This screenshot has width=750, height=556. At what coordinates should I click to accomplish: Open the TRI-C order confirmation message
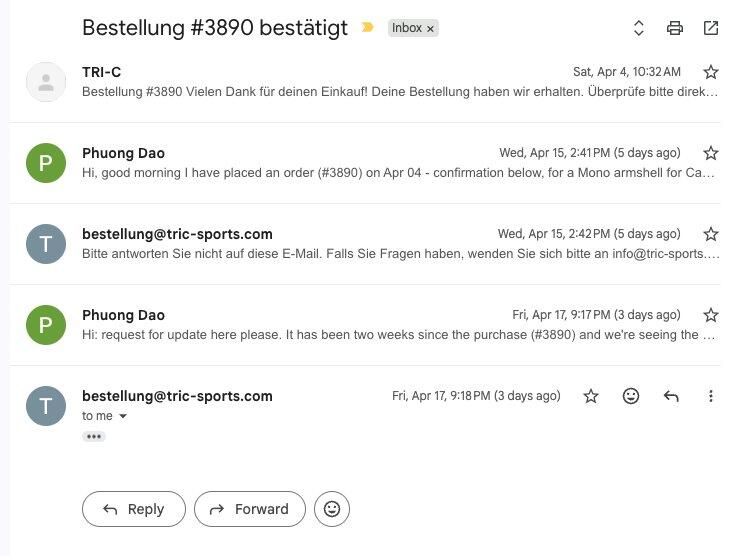(364, 82)
